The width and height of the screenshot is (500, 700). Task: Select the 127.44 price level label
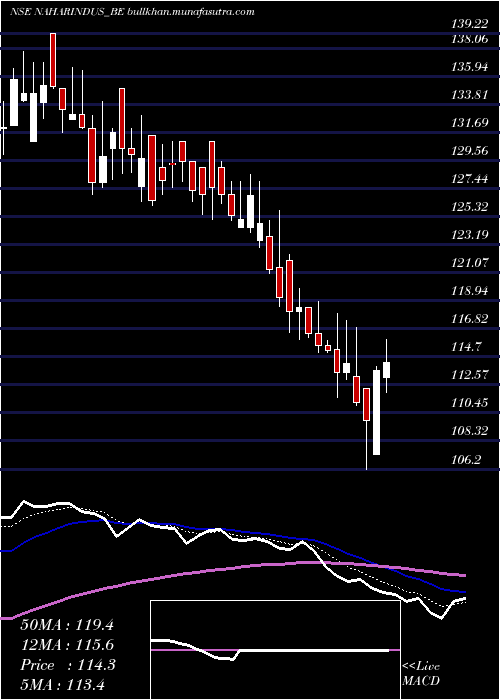click(x=472, y=179)
